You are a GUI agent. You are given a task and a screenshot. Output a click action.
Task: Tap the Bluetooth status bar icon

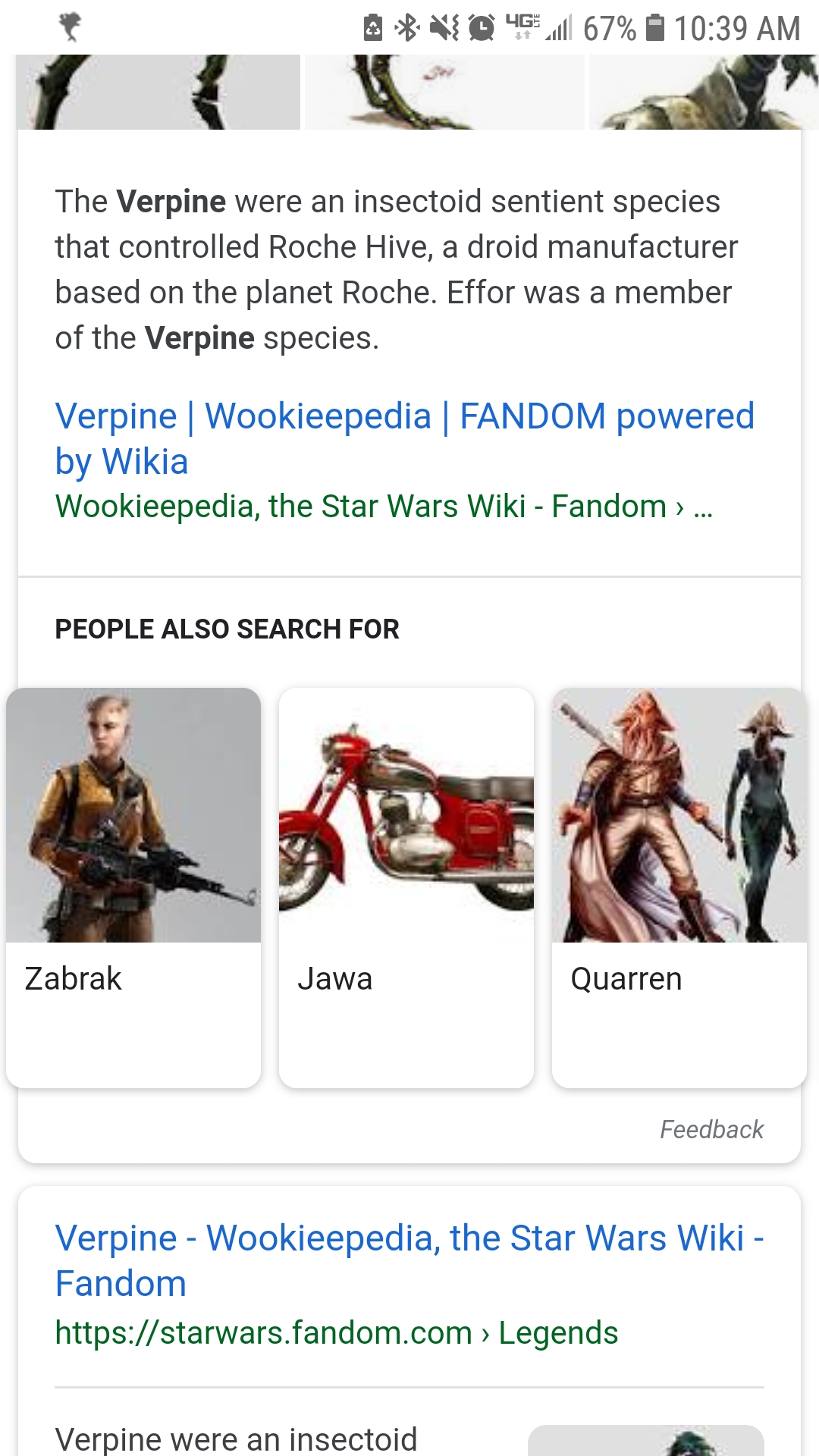click(406, 27)
